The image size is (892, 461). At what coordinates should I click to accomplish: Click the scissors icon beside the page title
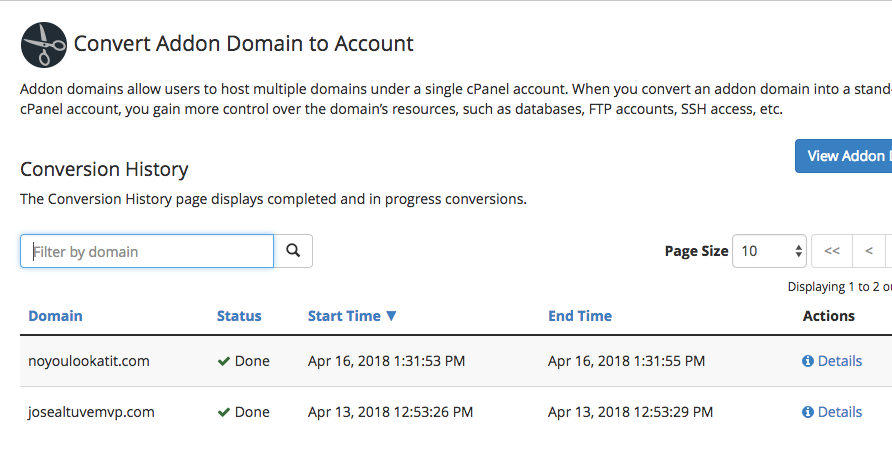[44, 45]
